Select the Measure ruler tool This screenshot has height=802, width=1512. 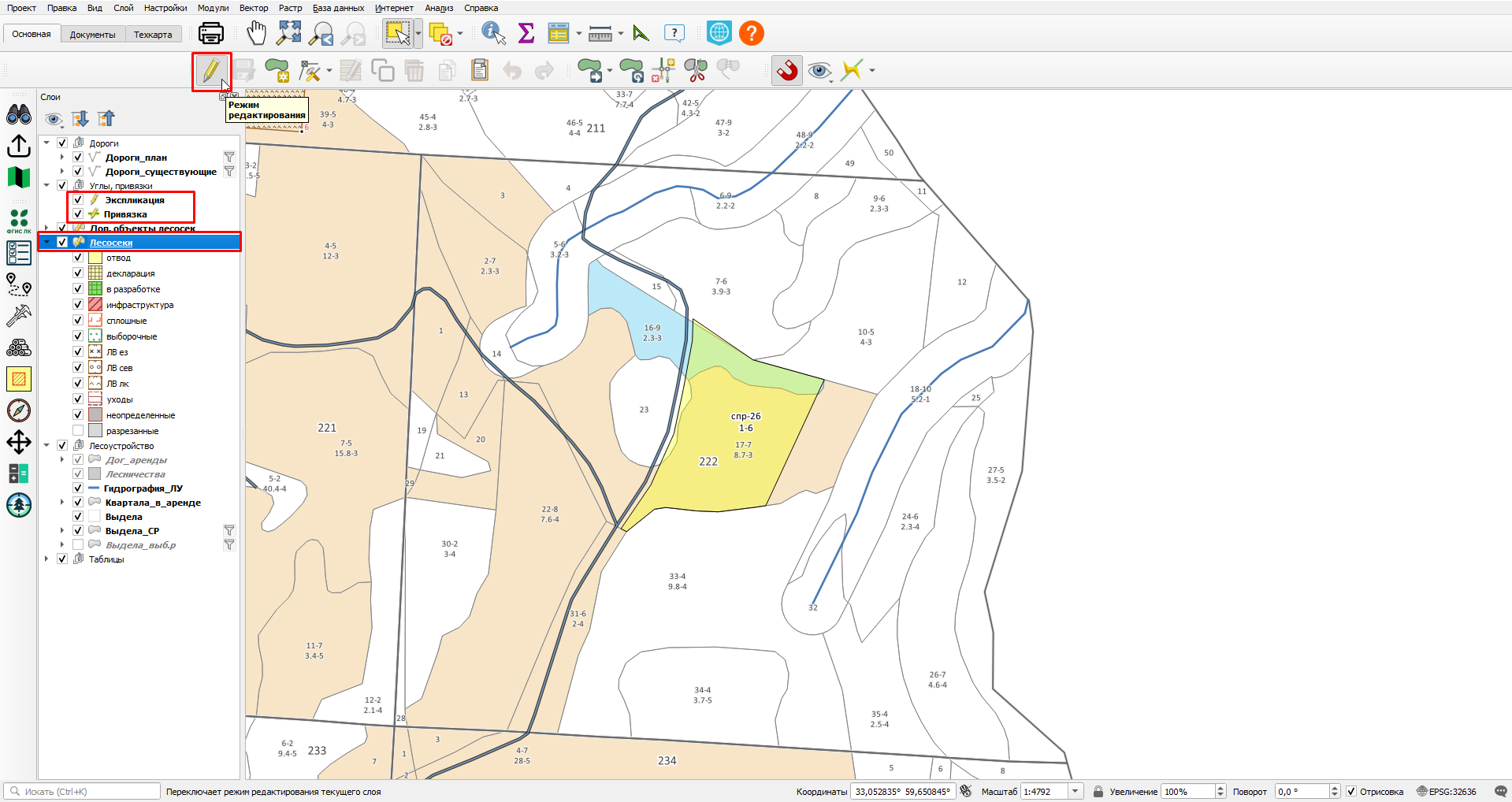[x=600, y=33]
